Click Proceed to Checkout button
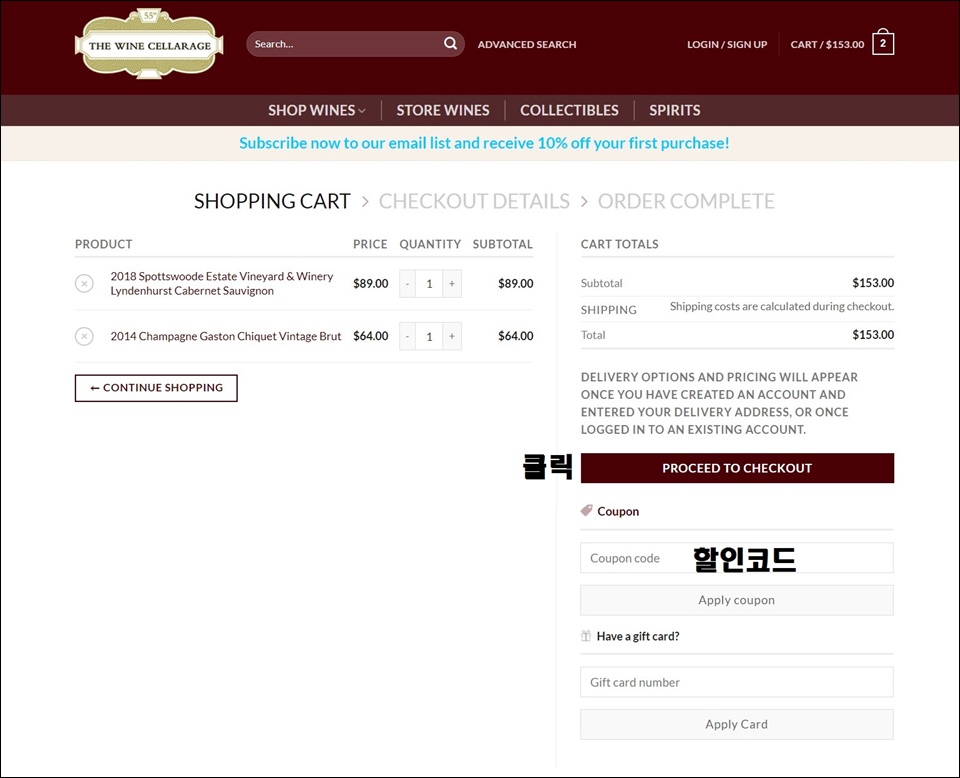 [737, 468]
